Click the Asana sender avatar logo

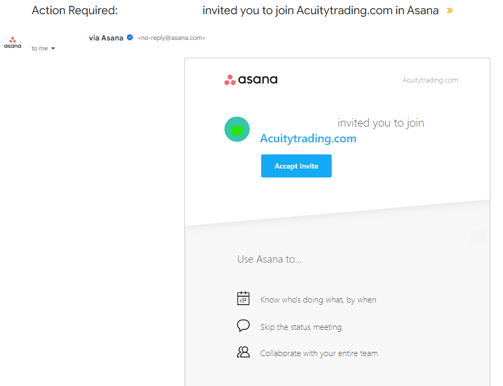pos(13,43)
